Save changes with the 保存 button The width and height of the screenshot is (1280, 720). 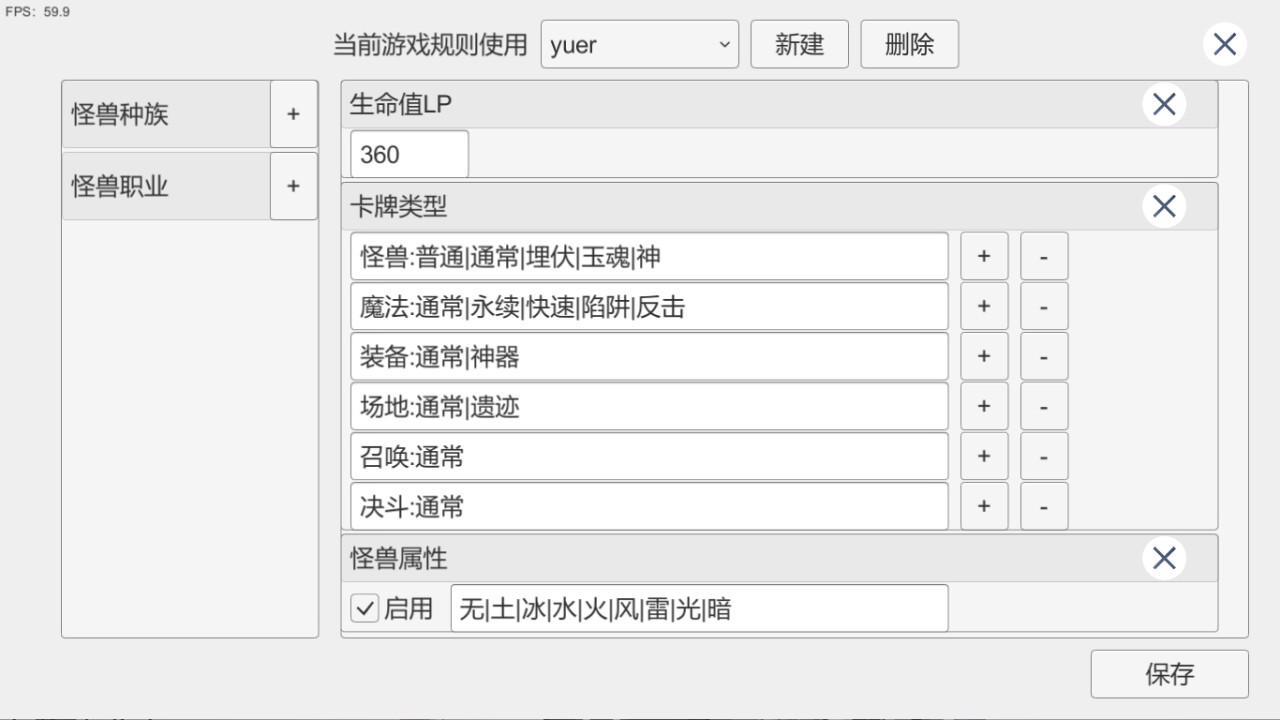(1170, 674)
